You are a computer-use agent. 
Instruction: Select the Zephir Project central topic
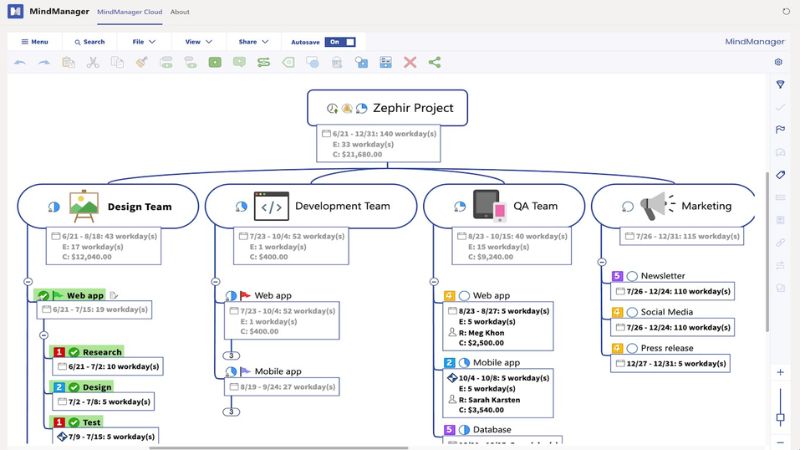pos(388,108)
